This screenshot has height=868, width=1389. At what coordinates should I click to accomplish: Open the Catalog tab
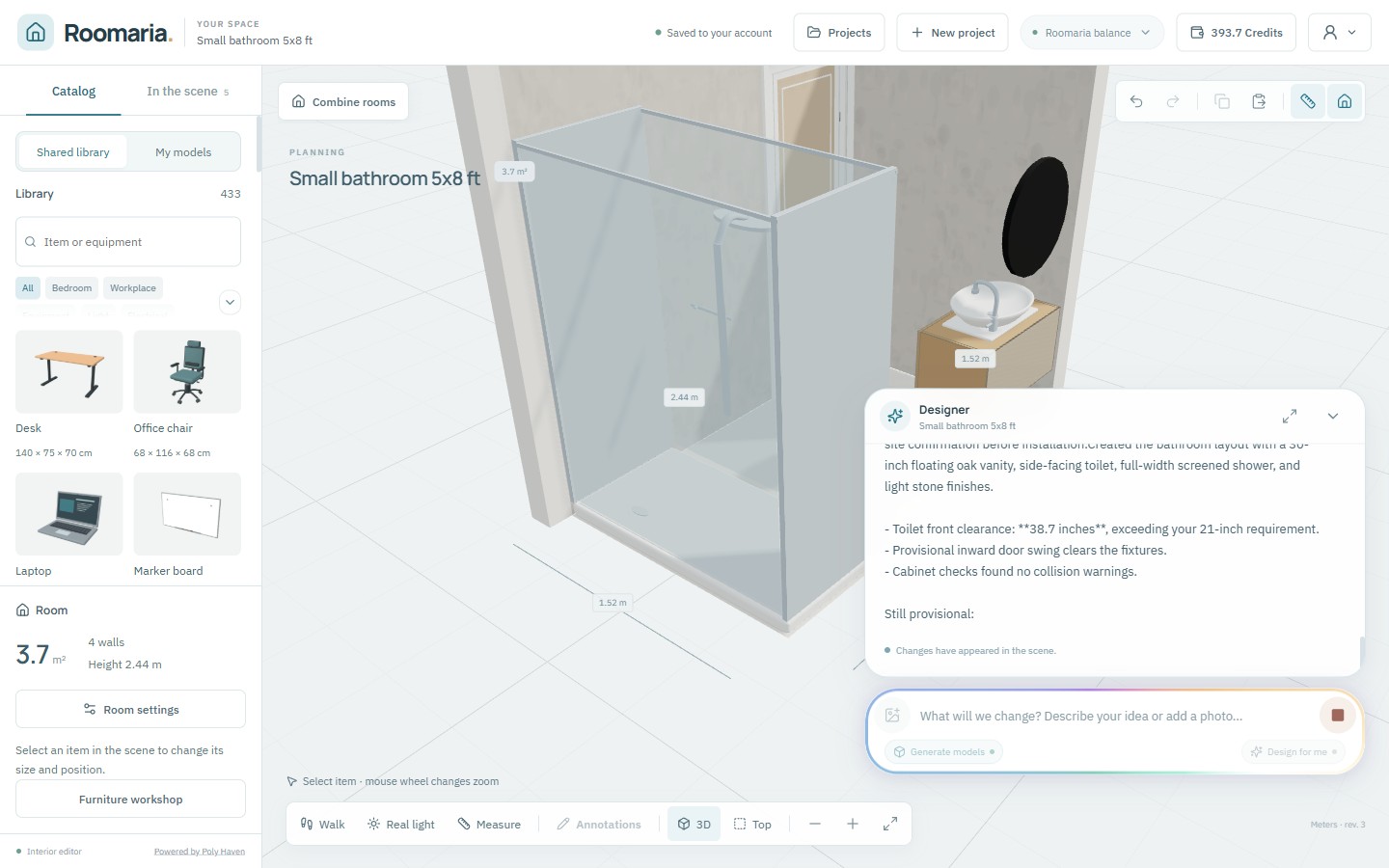coord(73,92)
